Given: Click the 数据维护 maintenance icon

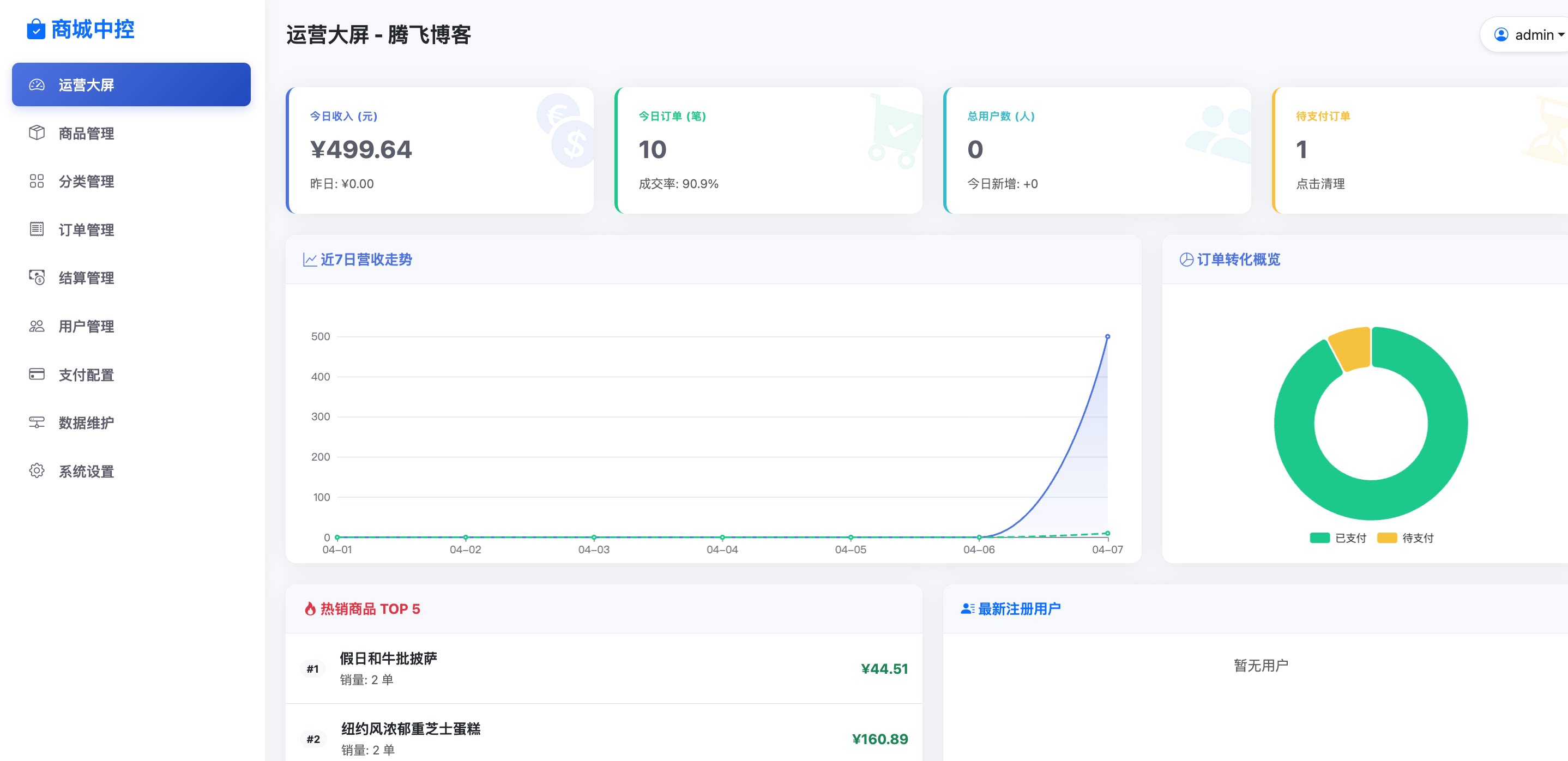Looking at the screenshot, I should [37, 423].
